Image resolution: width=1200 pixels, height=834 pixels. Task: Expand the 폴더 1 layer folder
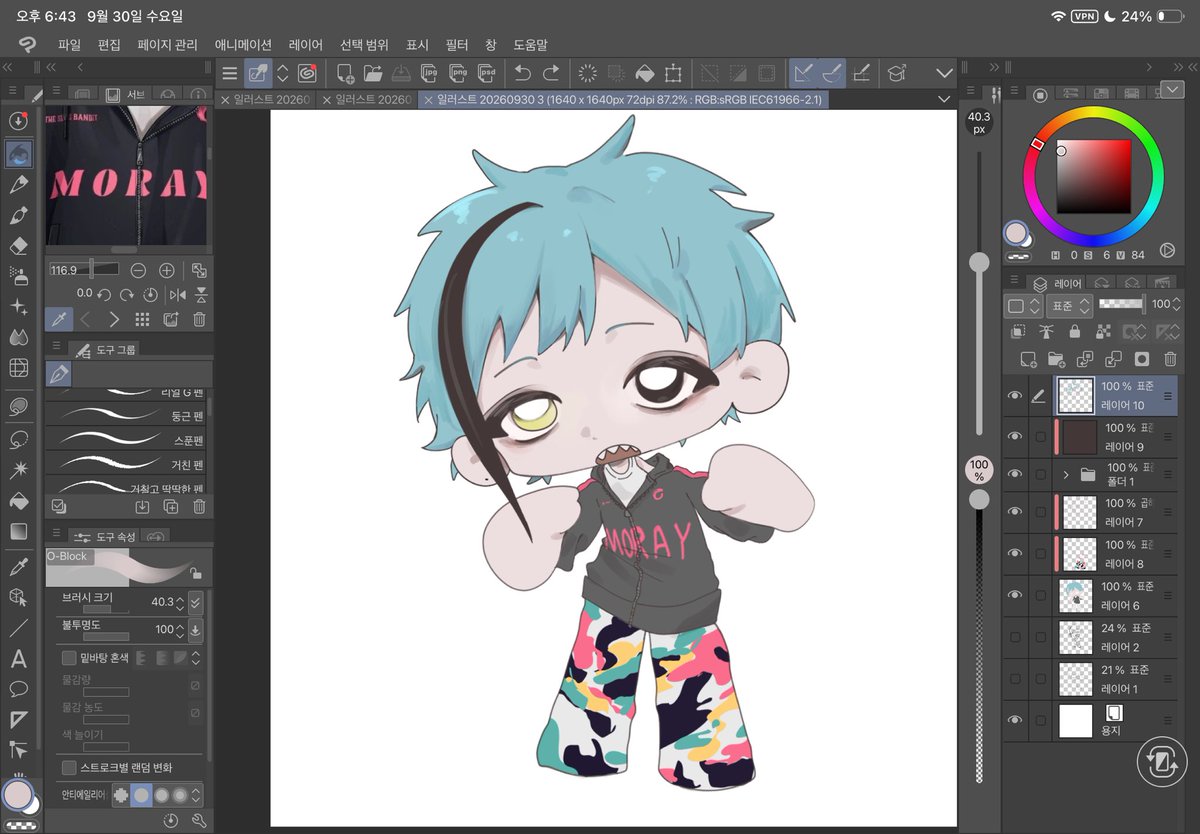[x=1066, y=474]
